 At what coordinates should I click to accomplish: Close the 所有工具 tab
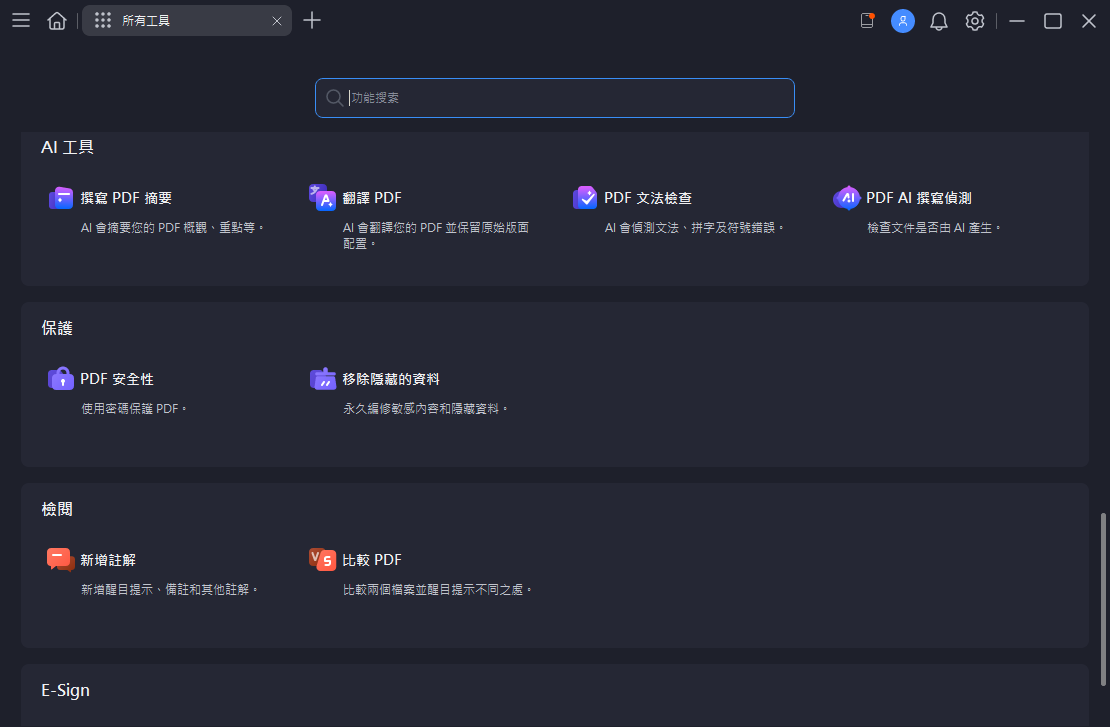[277, 21]
